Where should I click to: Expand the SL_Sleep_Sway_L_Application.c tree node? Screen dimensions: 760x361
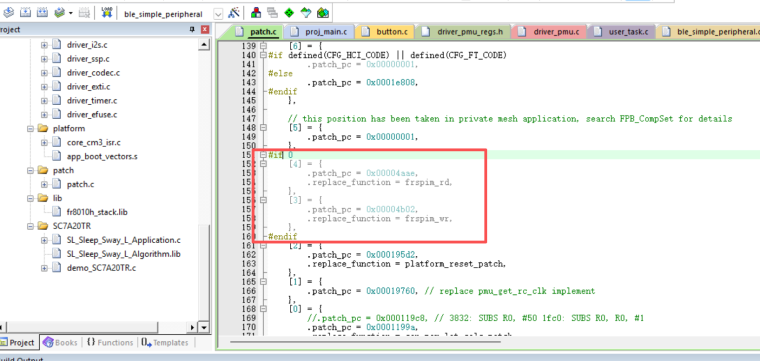click(44, 240)
